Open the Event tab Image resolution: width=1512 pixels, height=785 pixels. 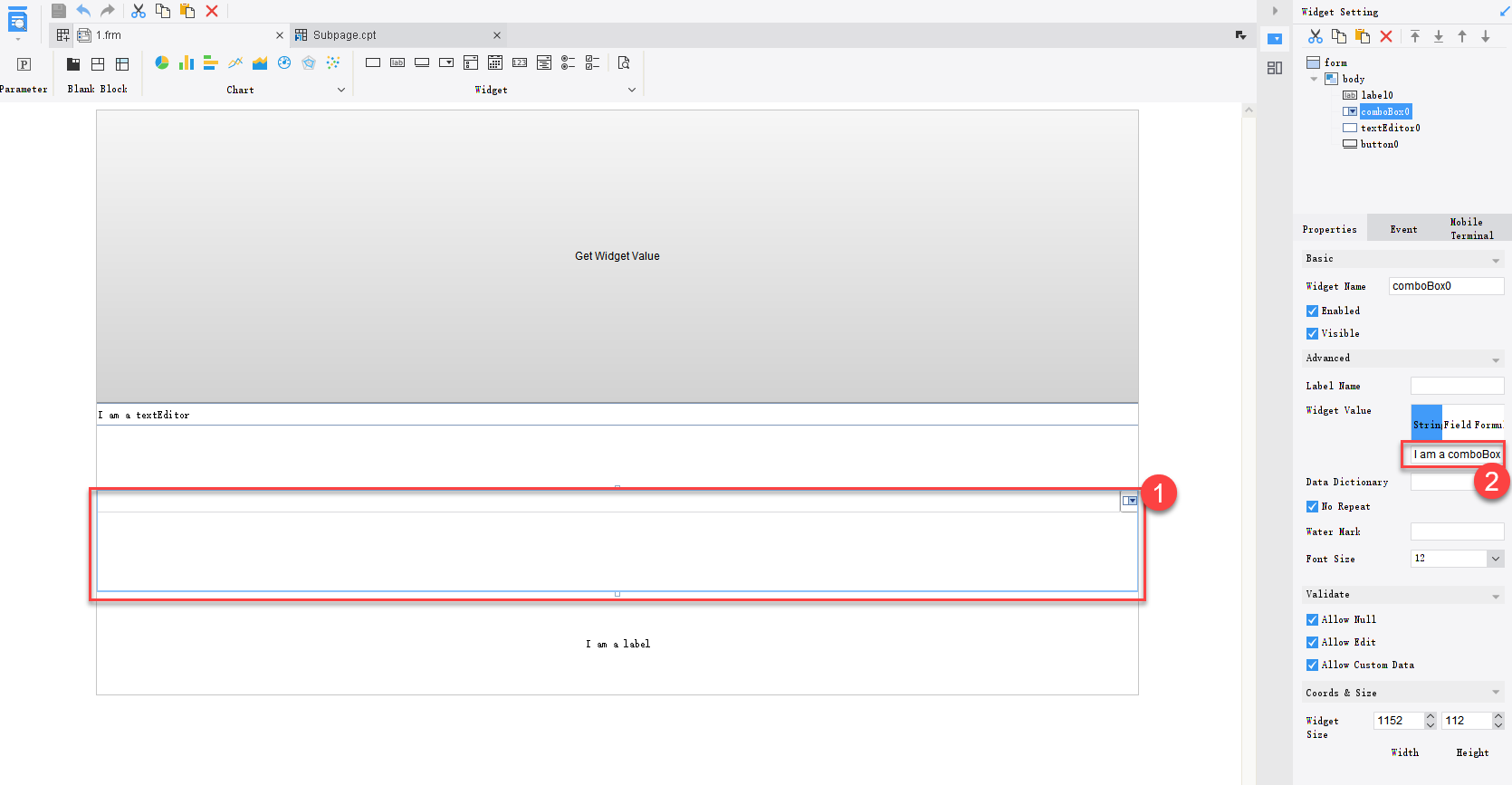coord(1403,229)
